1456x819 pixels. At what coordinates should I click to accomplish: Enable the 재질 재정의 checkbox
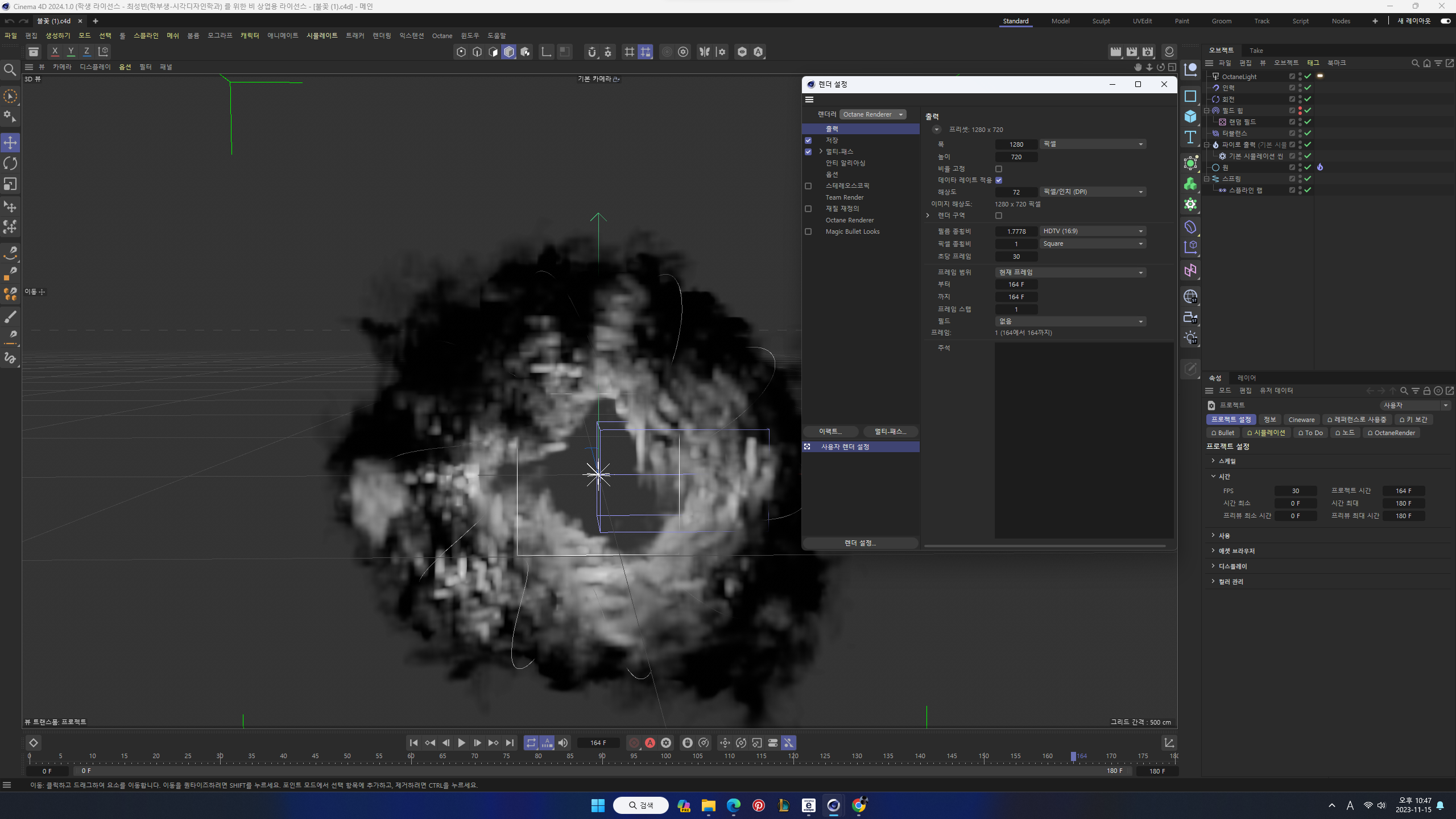[808, 209]
